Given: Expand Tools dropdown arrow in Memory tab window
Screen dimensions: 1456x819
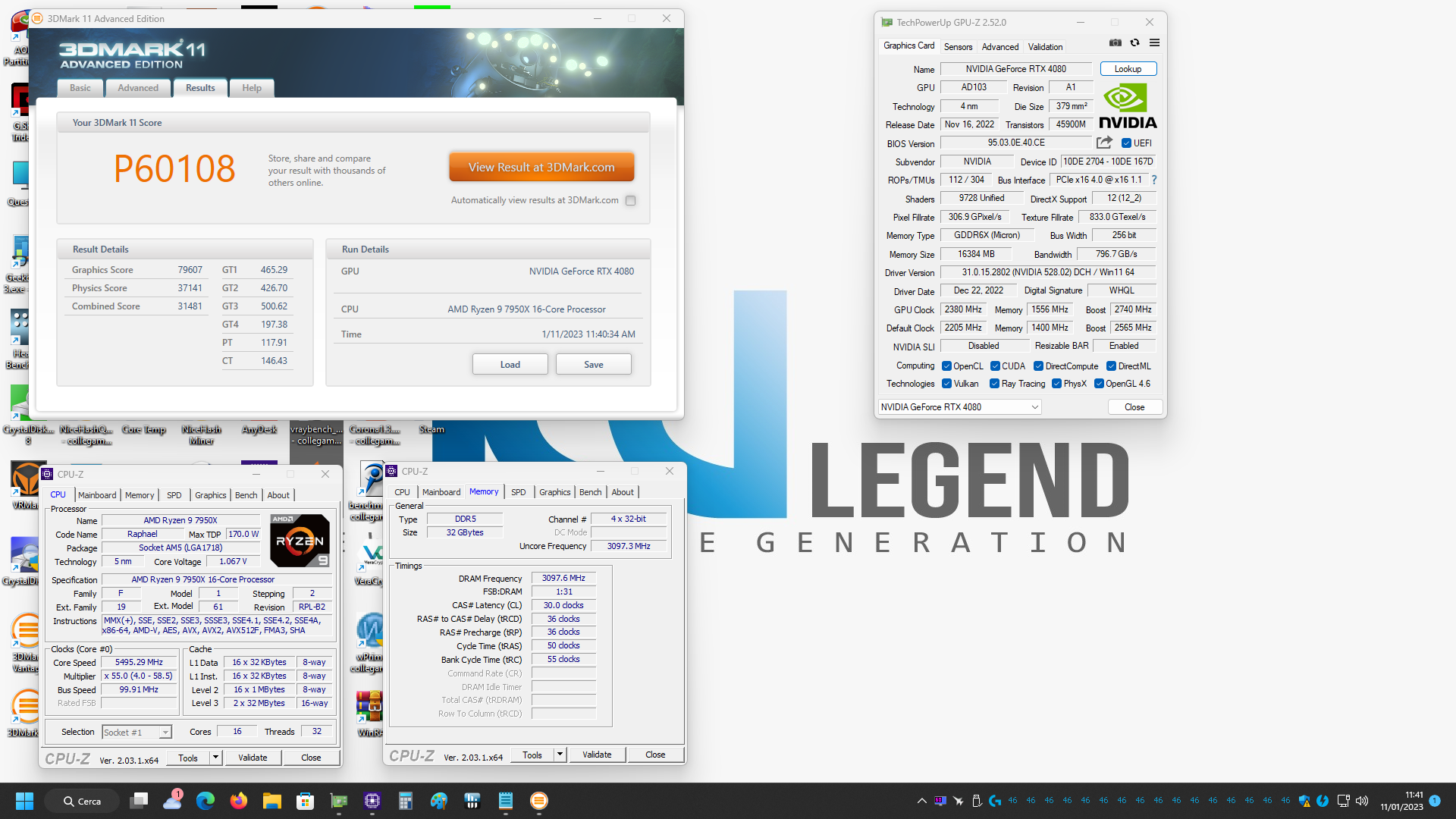Looking at the screenshot, I should (x=560, y=755).
